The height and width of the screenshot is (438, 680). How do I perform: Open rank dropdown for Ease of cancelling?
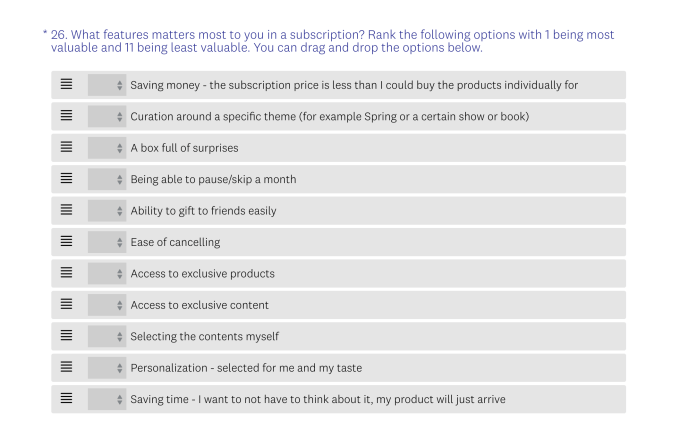(x=107, y=242)
